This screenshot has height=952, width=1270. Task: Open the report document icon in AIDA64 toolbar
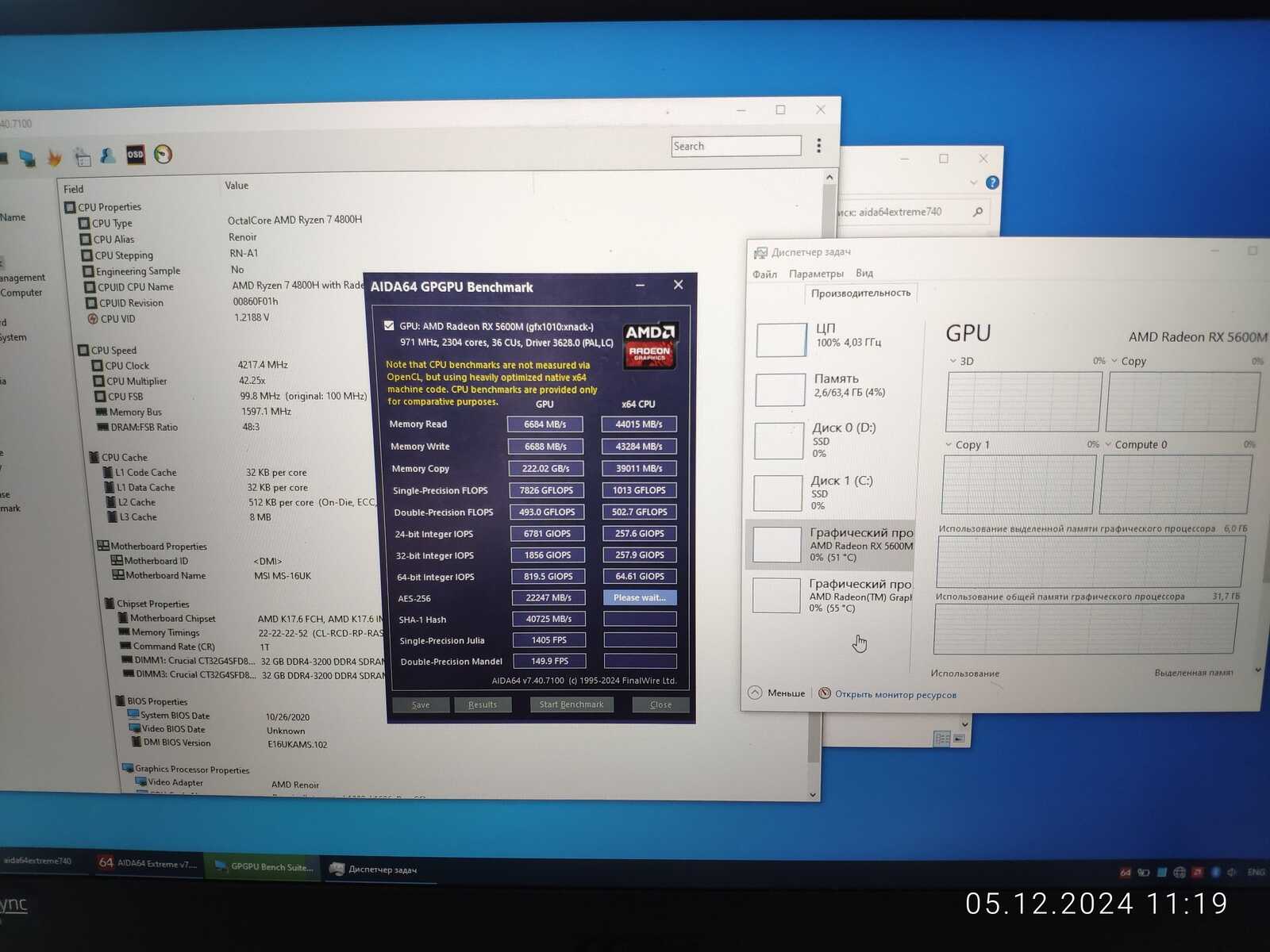pos(82,156)
